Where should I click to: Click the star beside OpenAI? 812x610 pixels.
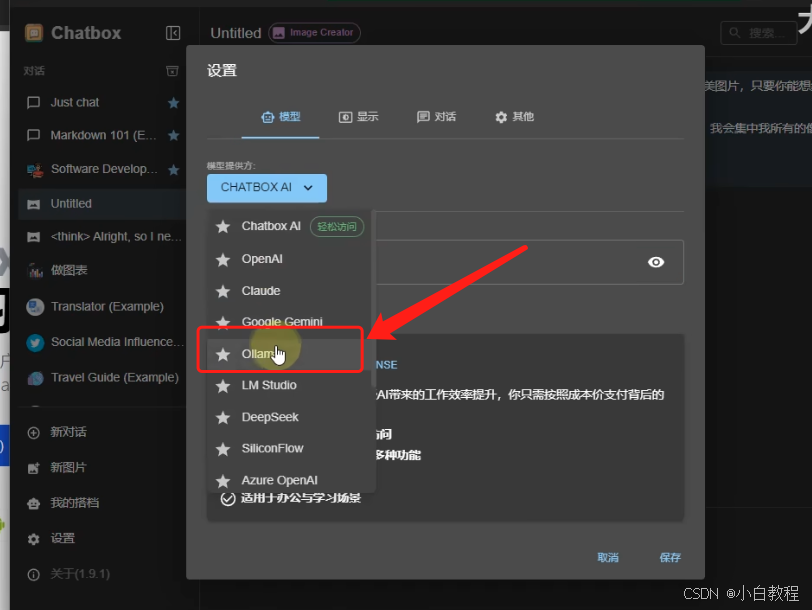click(x=223, y=259)
